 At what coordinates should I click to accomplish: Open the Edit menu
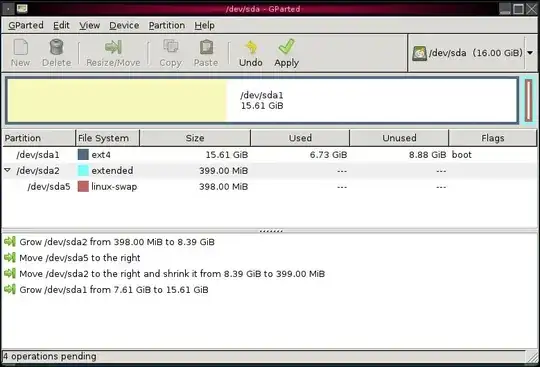(61, 25)
